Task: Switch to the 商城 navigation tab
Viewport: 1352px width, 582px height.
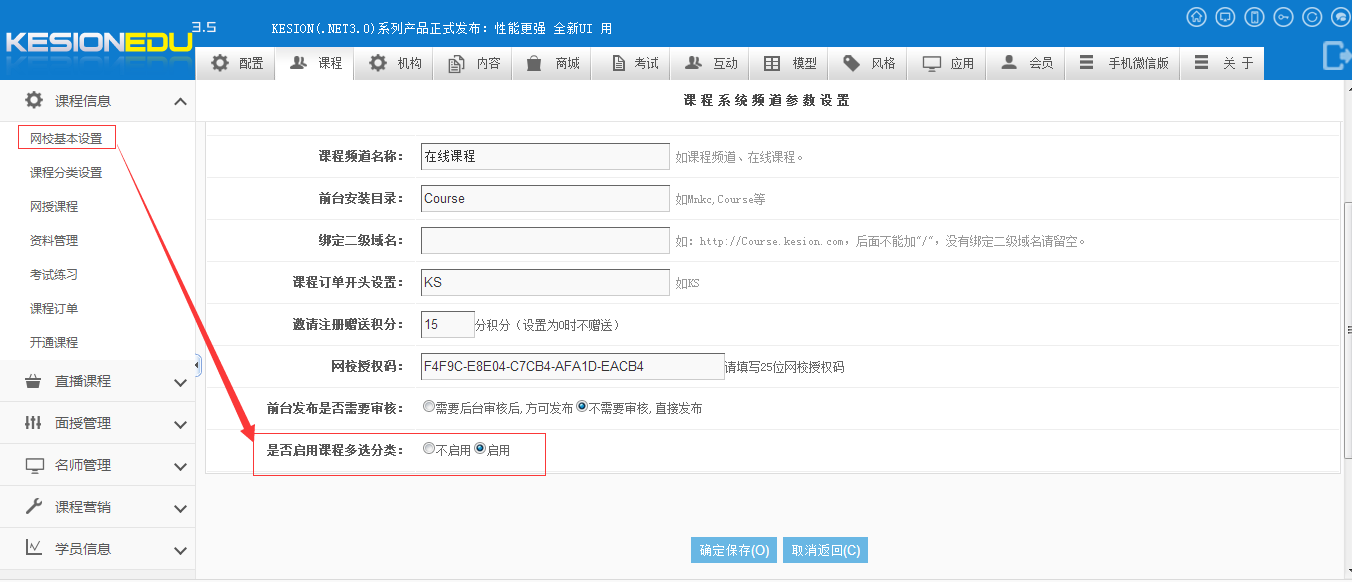Action: pyautogui.click(x=553, y=63)
